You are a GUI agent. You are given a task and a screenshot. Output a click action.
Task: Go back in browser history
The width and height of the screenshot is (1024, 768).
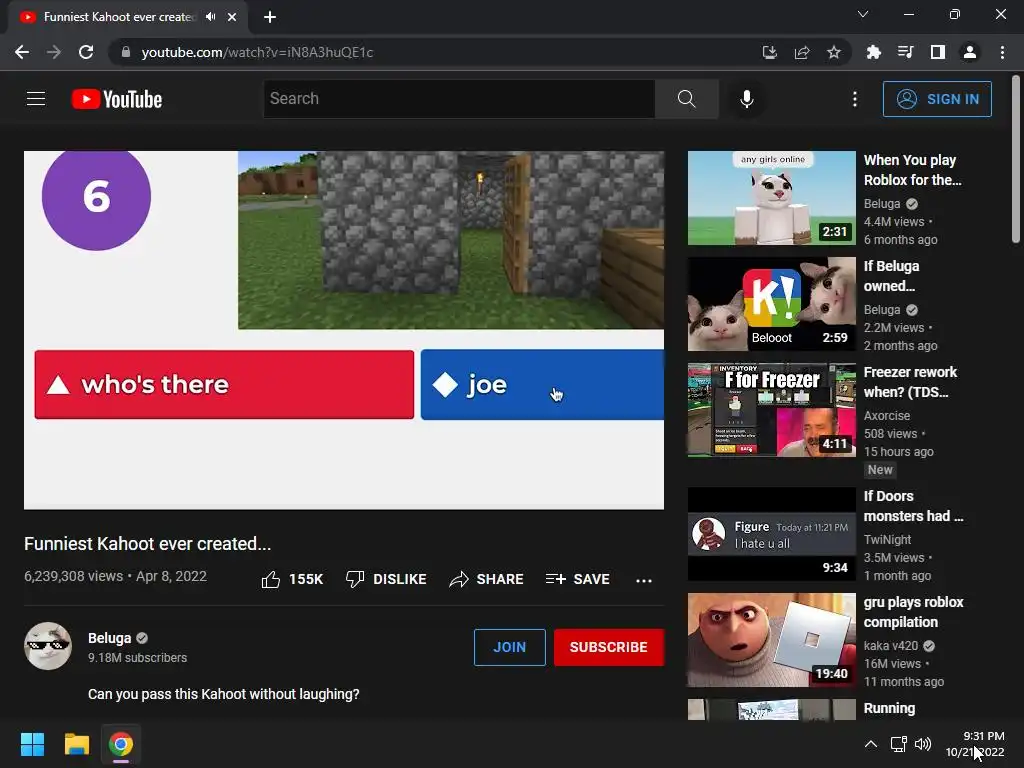(22, 52)
